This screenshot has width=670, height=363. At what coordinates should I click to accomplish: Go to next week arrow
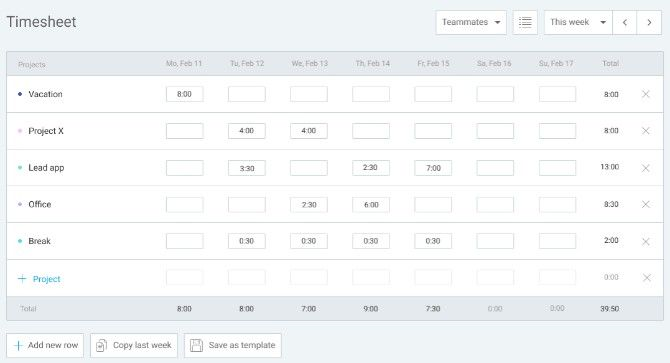649,22
